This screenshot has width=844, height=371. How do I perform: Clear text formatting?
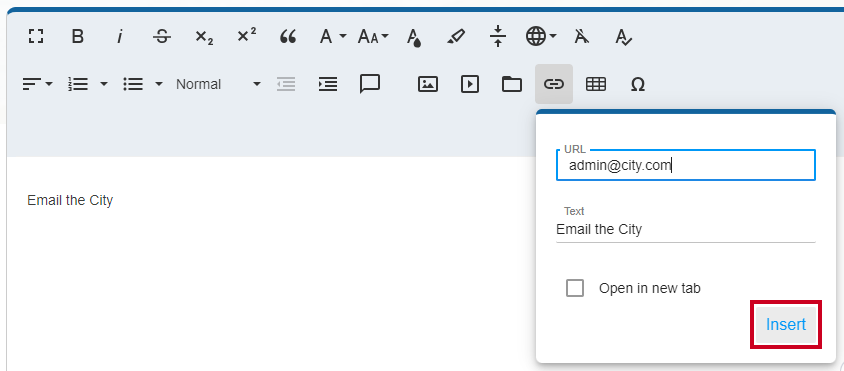pyautogui.click(x=581, y=37)
